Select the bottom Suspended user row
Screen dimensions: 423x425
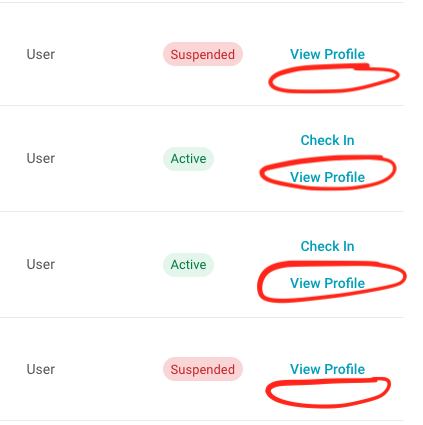pyautogui.click(x=202, y=369)
